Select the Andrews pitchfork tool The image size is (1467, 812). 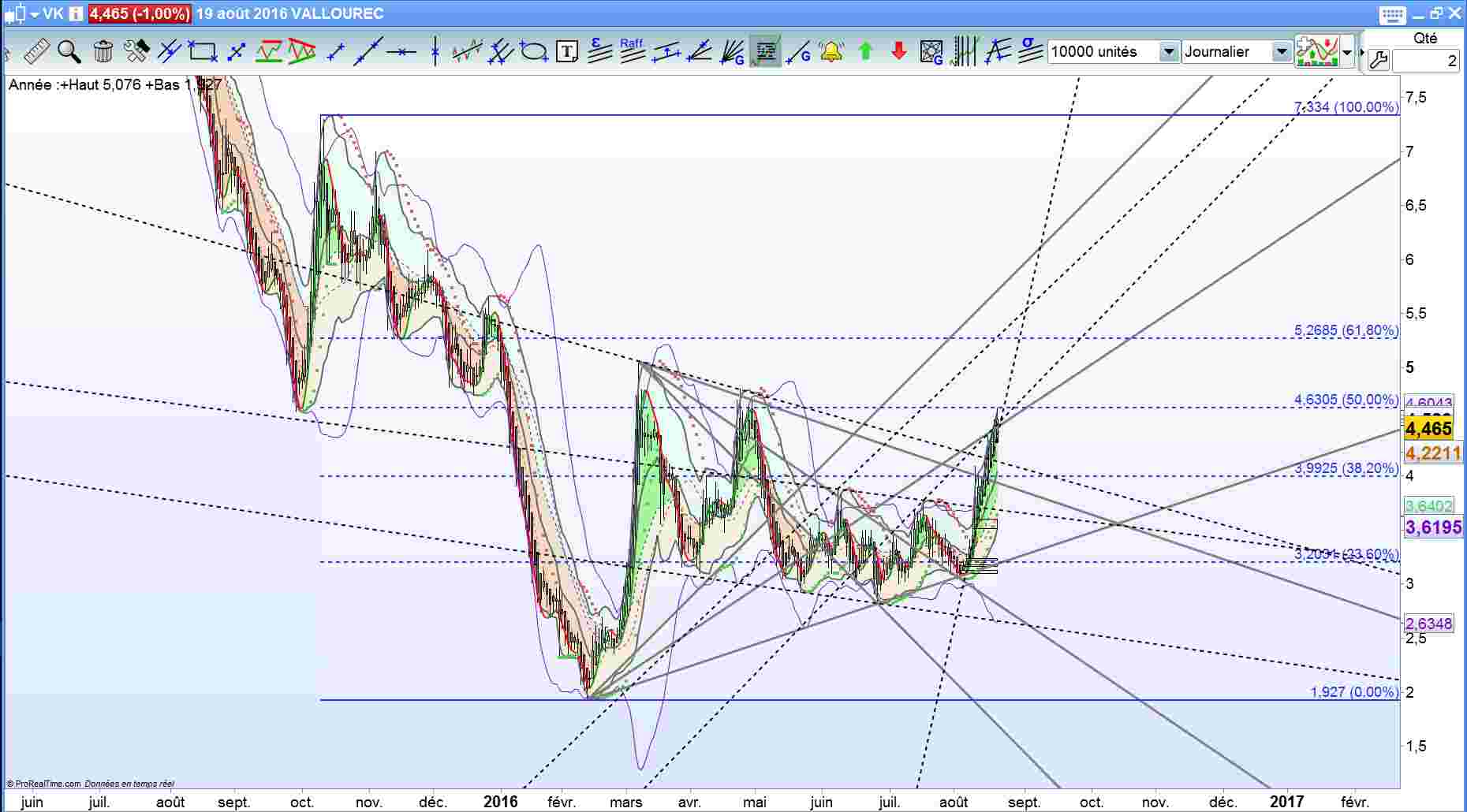pyautogui.click(x=500, y=52)
